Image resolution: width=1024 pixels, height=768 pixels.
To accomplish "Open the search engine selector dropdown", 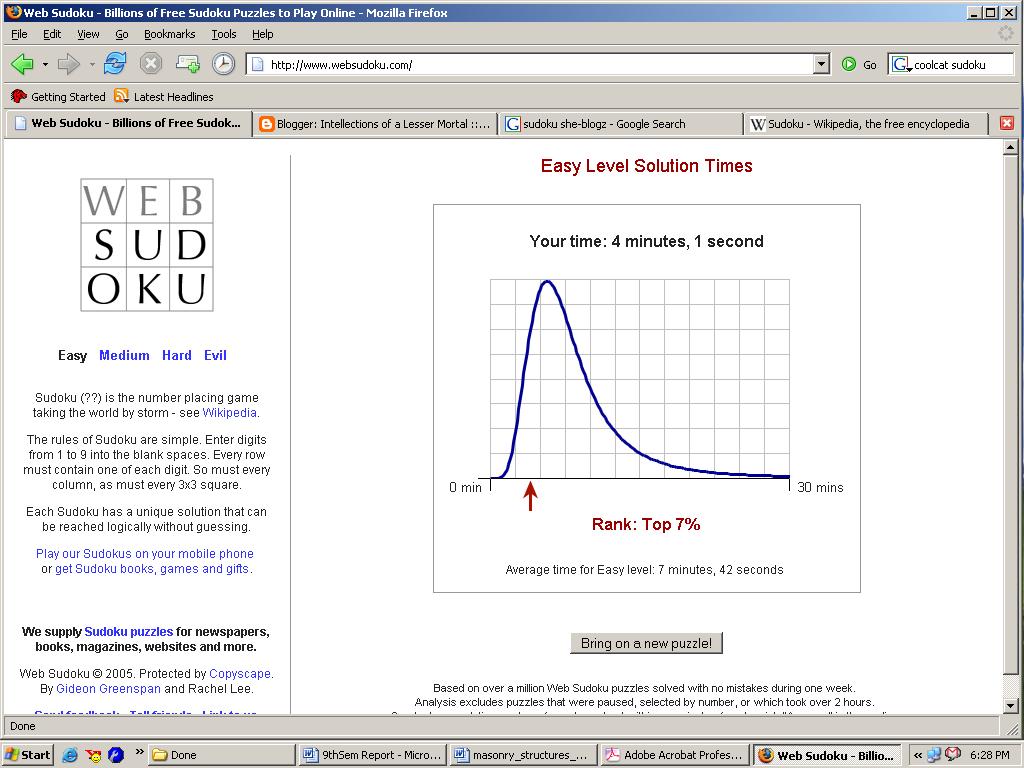I will pos(901,65).
